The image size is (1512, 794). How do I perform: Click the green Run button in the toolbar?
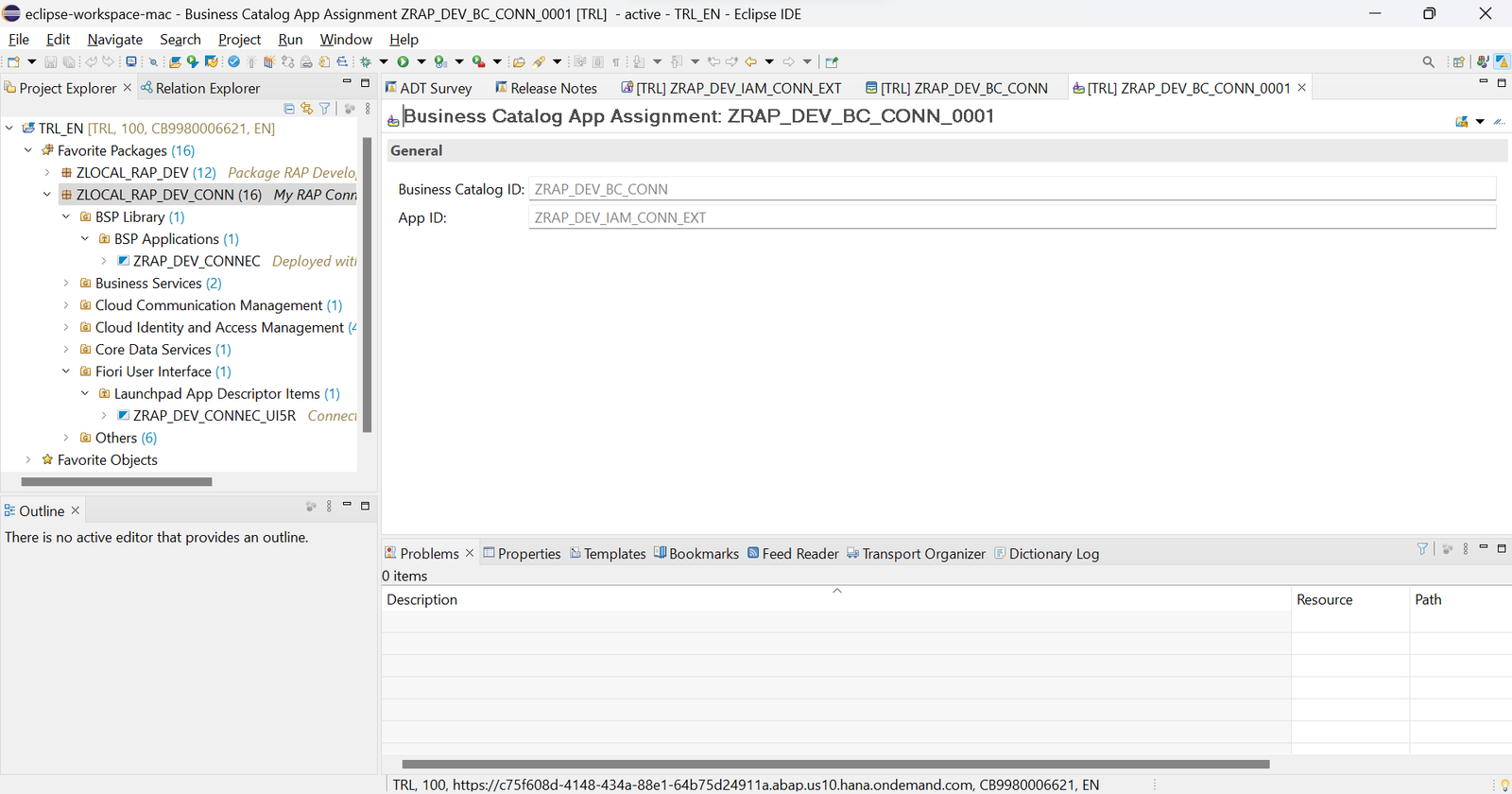coord(403,61)
